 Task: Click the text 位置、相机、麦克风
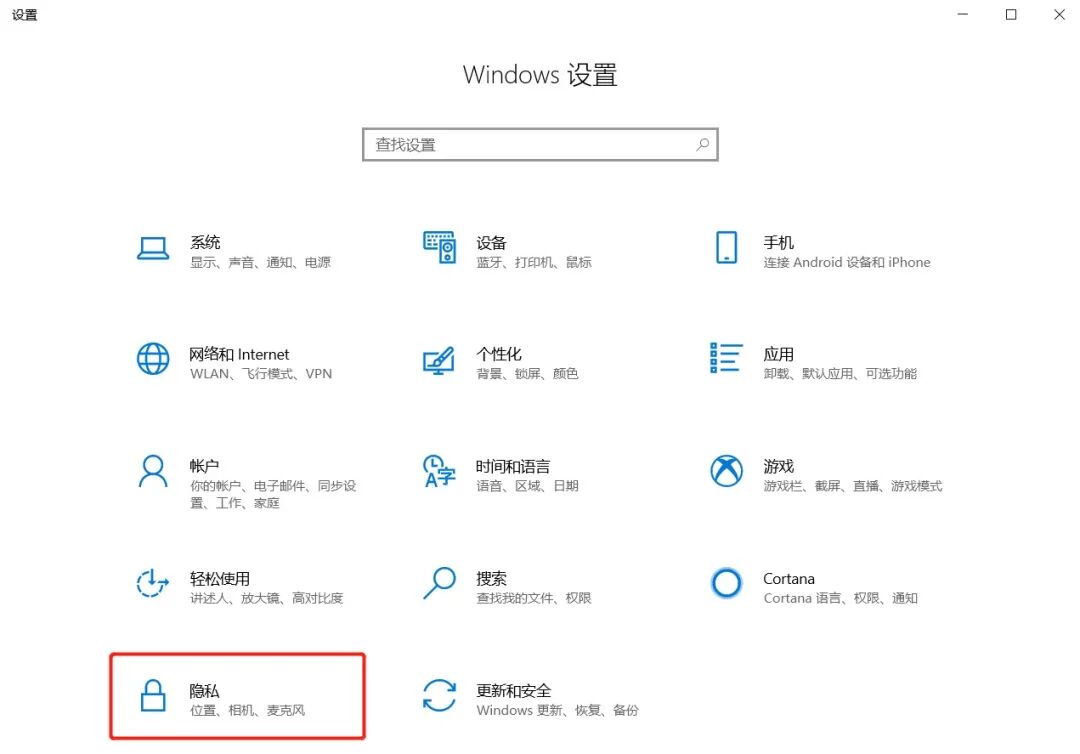tap(247, 711)
